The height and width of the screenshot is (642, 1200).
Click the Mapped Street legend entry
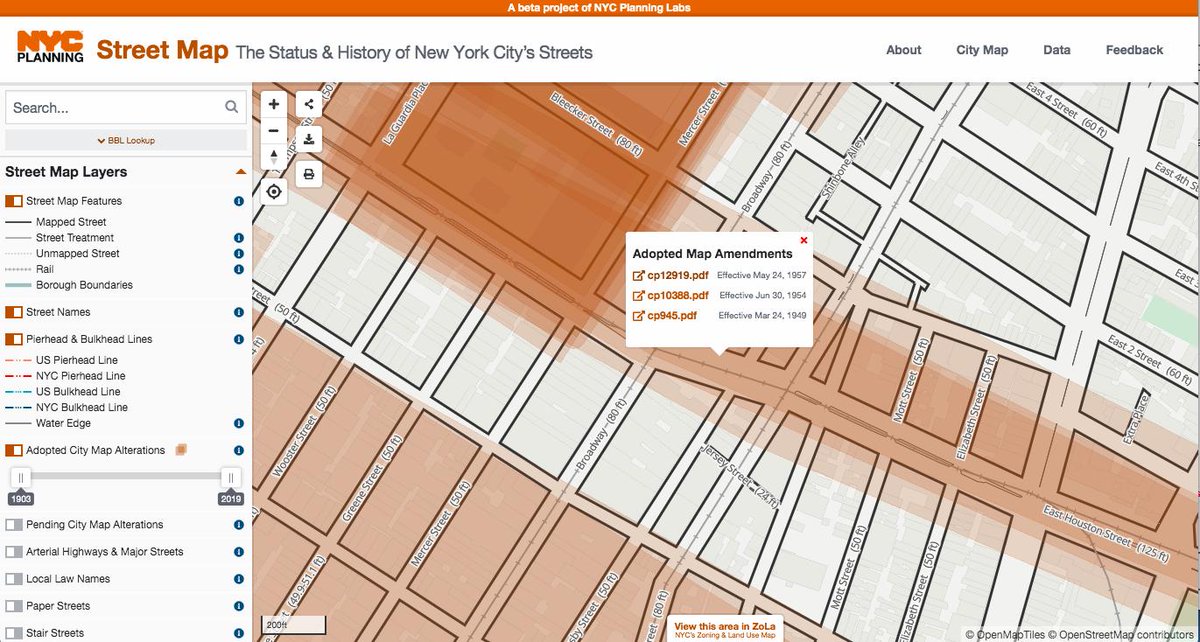71,222
